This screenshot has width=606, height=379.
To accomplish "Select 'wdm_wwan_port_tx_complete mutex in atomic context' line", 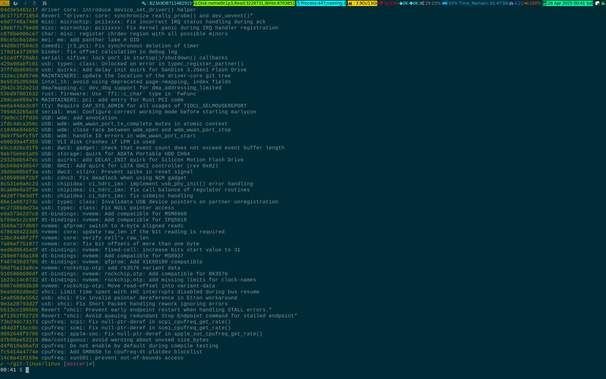I will 114,124.
